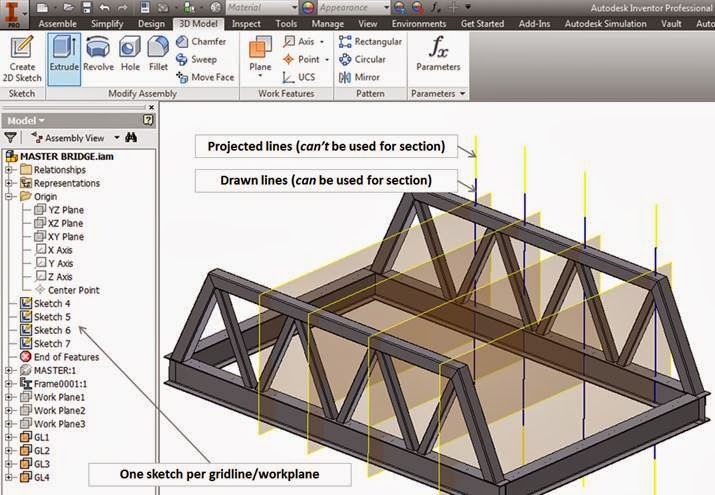Select Sketch 7 in browser
715x495 pixels.
pyautogui.click(x=45, y=344)
